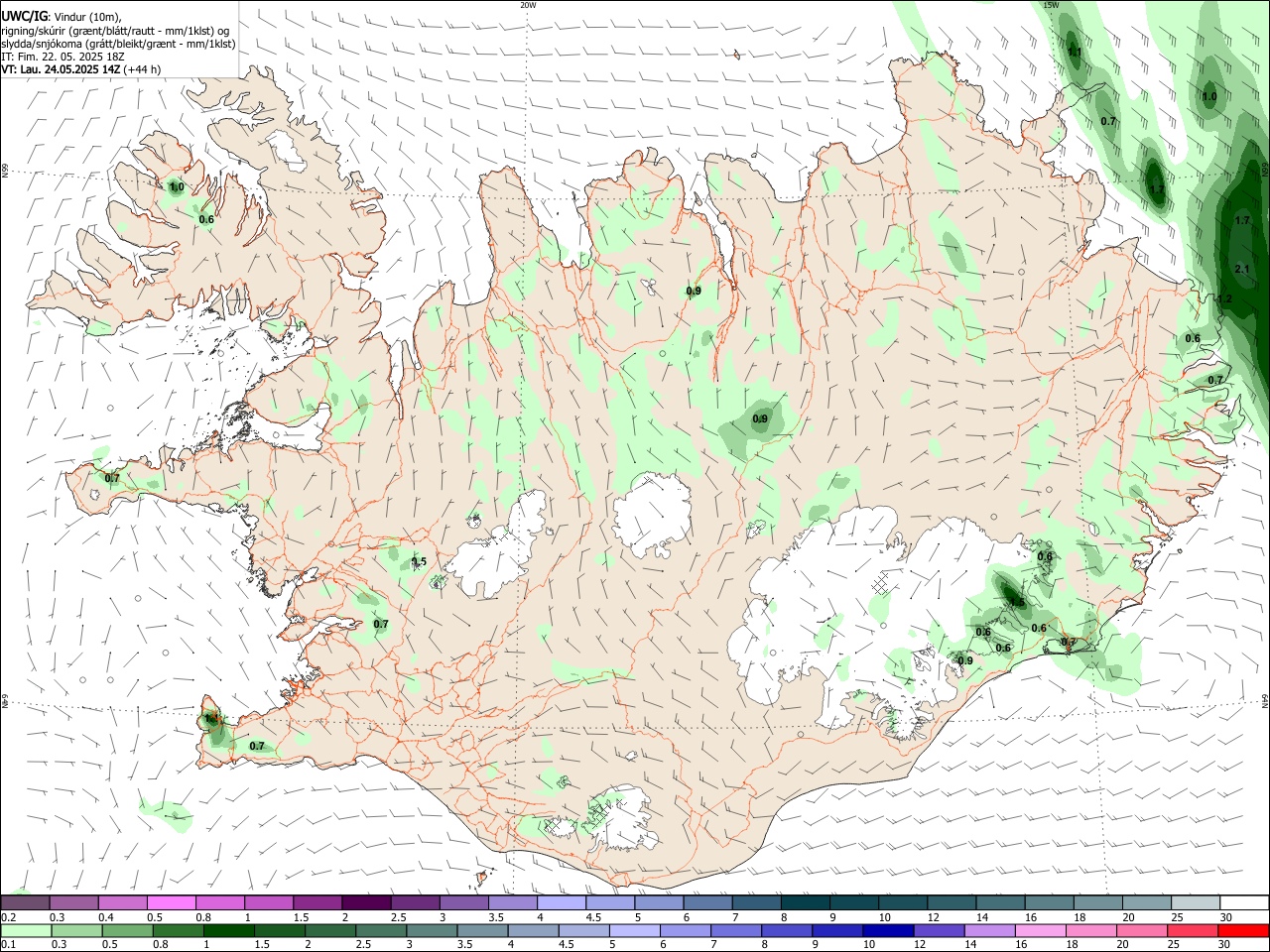Pick the light periwinkle 4 swatch in upper legend row

562,902
